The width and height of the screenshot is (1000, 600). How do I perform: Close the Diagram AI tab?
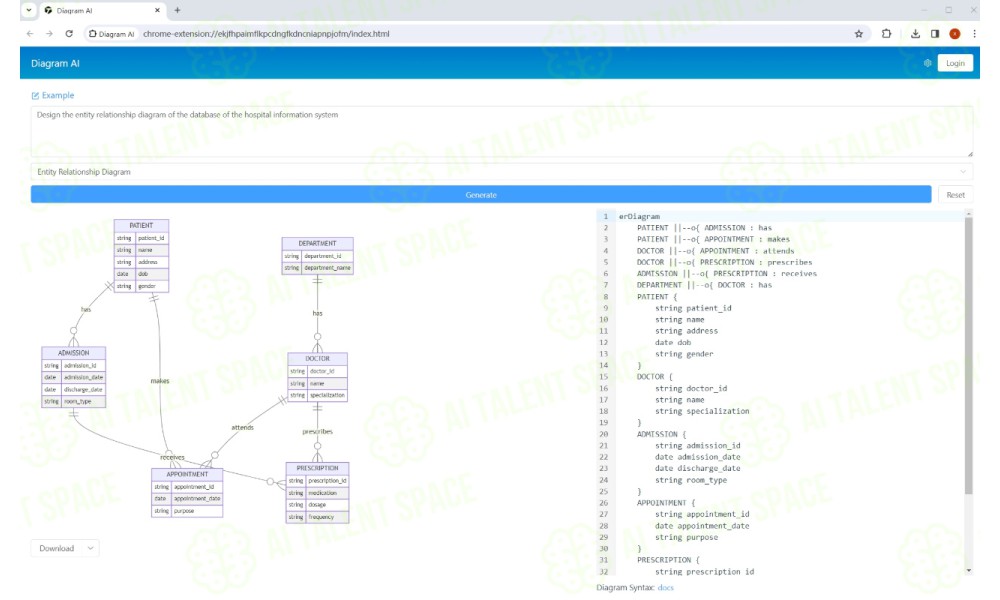pos(158,10)
